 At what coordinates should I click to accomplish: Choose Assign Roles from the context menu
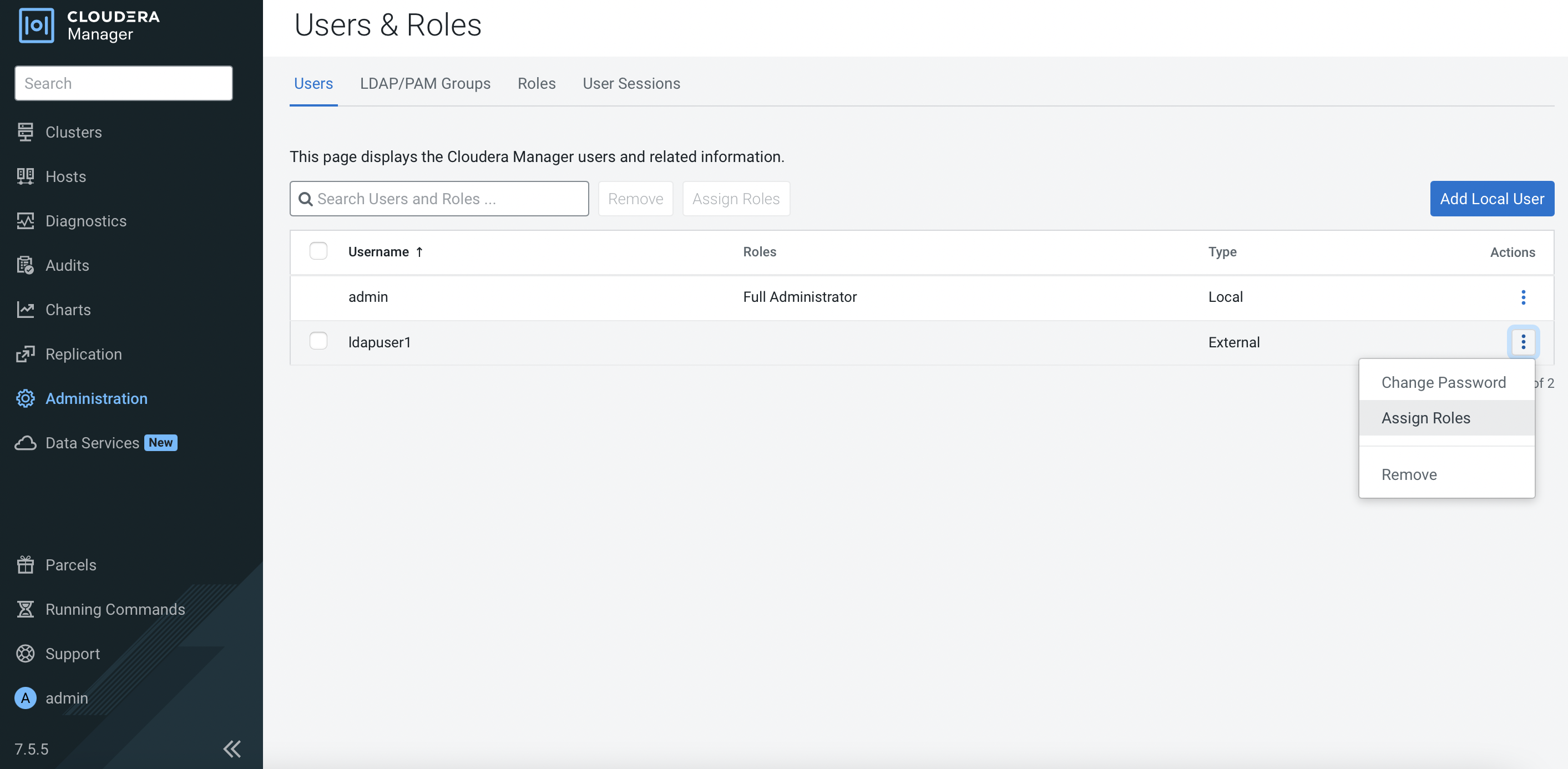1425,418
